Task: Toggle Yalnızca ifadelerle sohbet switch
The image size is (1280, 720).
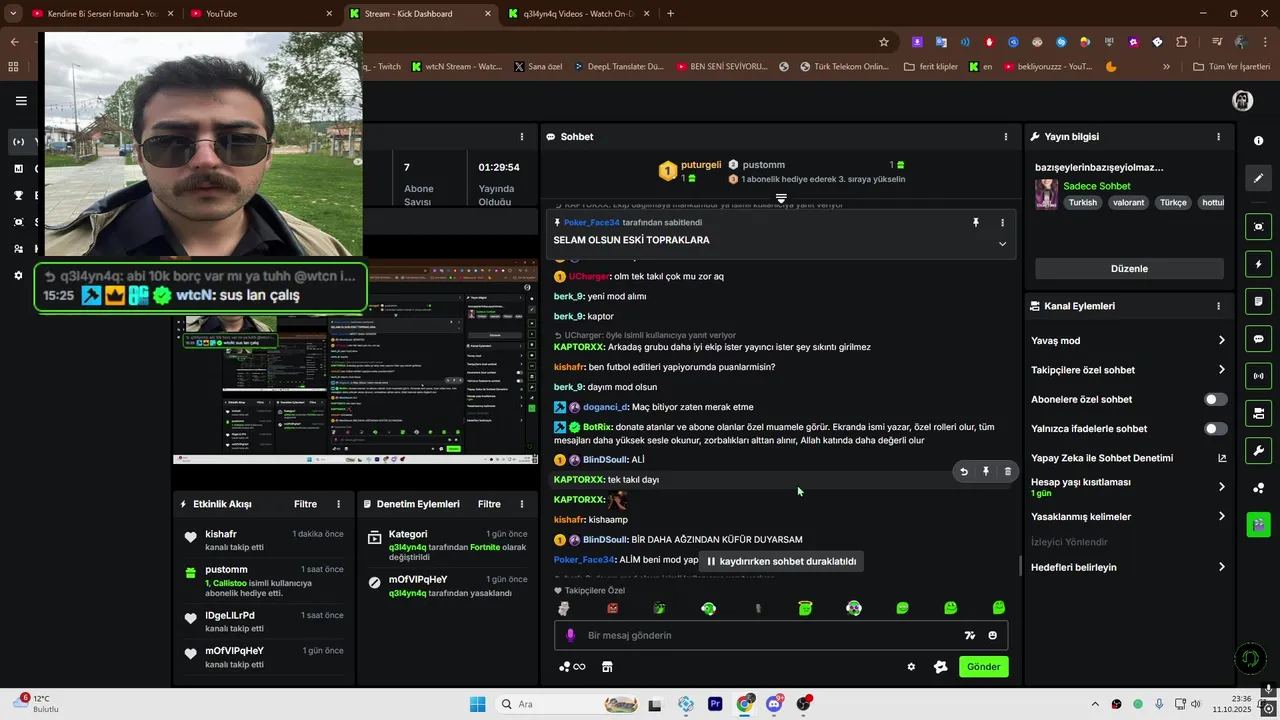Action: pos(1215,429)
